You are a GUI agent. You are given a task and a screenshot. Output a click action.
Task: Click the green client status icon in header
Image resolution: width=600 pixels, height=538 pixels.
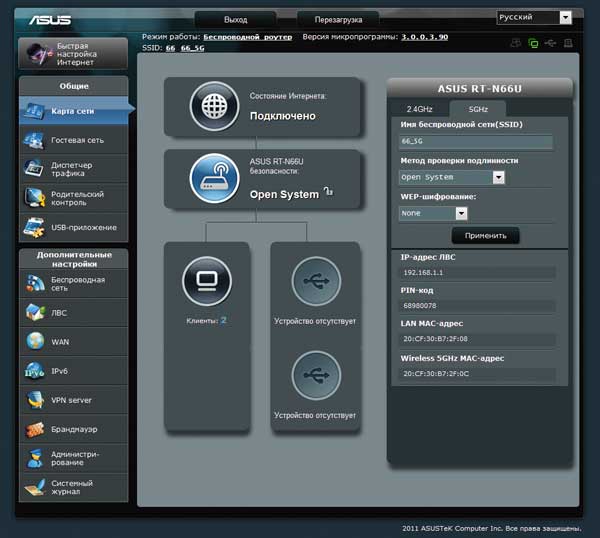[533, 43]
